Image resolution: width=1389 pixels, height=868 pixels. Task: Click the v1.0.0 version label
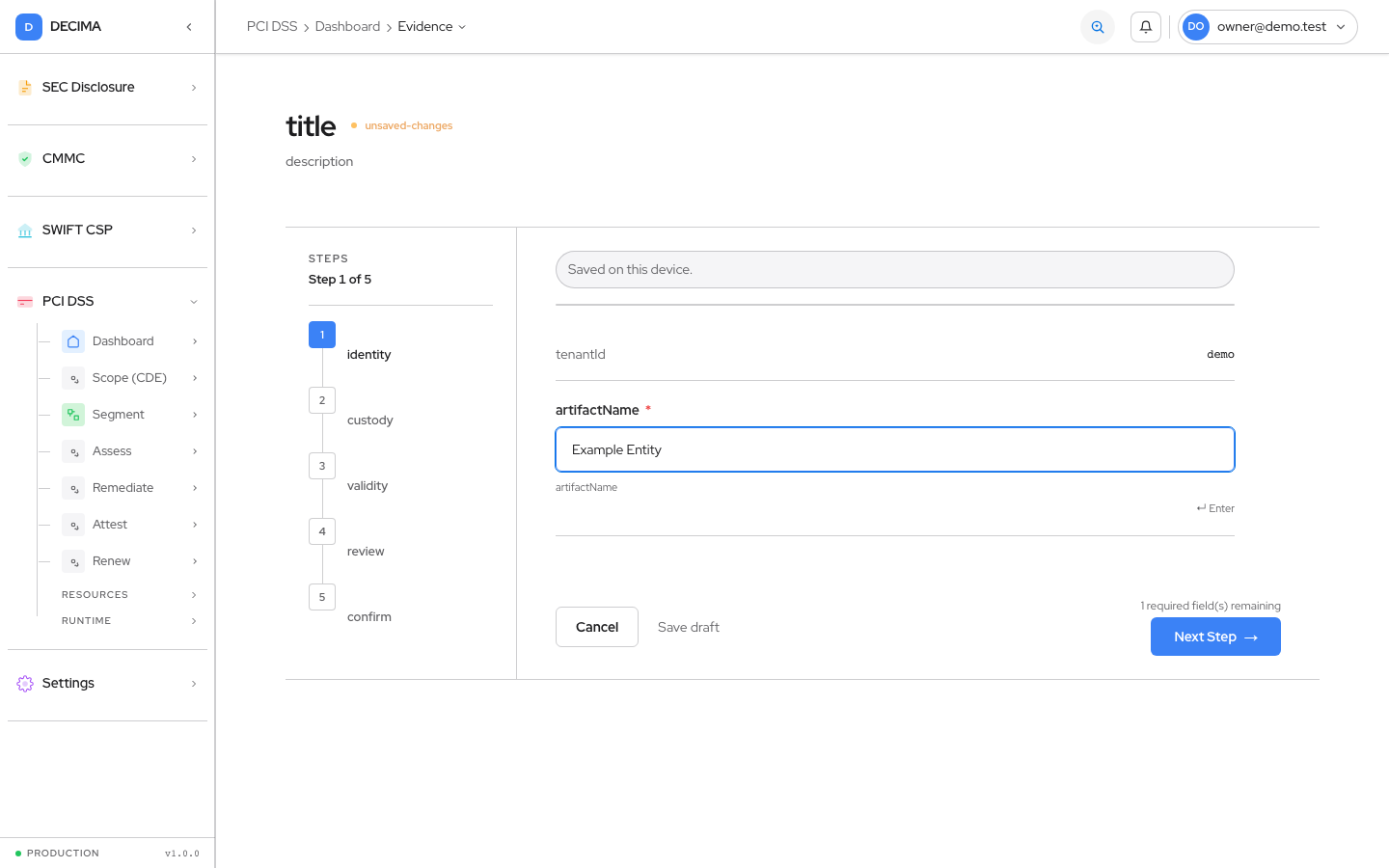182,854
